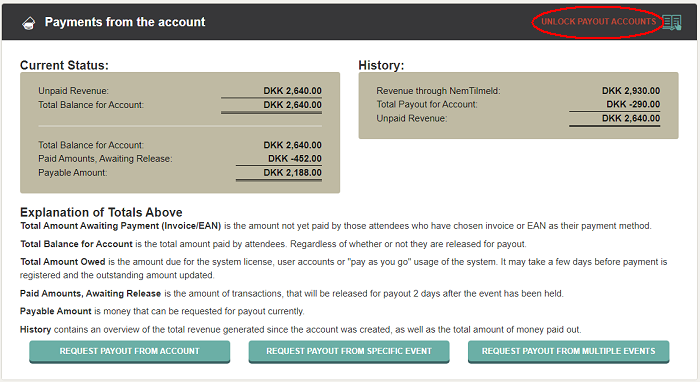Viewport: 700px width, 382px height.
Task: Select Total Payout for Account value DKK -290.00
Action: (633, 104)
